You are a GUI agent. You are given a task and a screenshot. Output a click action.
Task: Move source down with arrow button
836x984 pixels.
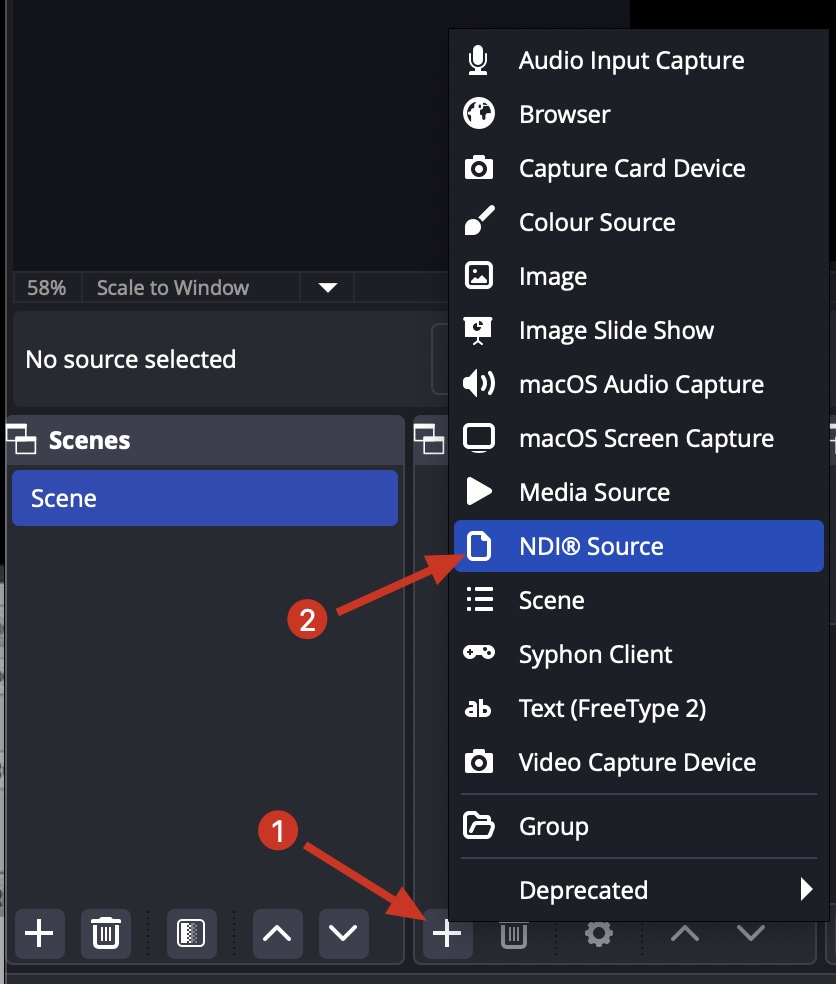pos(751,933)
